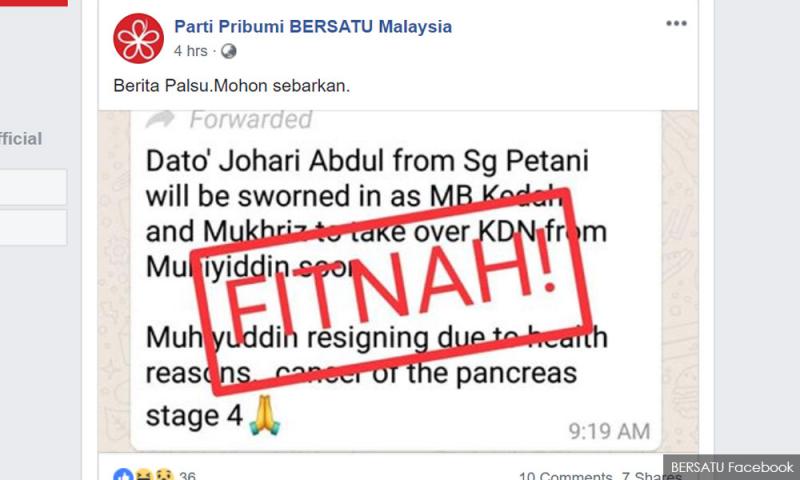Click the partially visible fficial label

[21, 139]
